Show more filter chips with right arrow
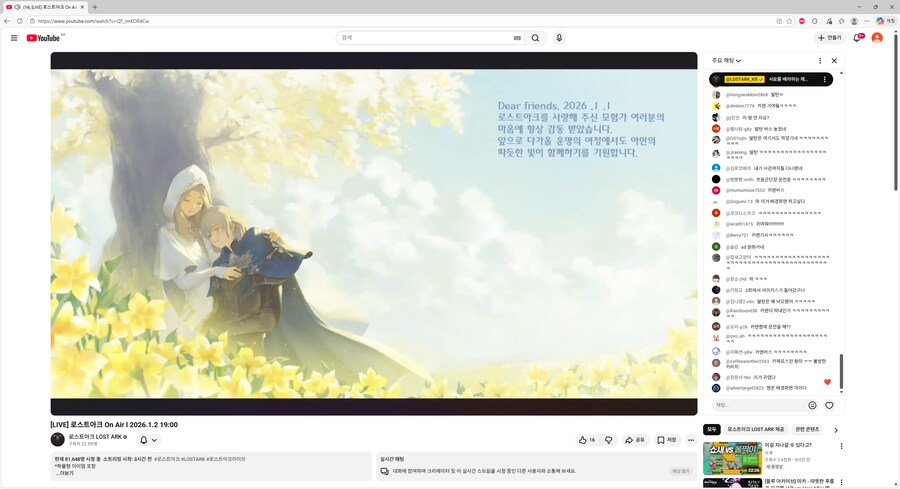Viewport: 900px width, 489px height. pos(836,430)
